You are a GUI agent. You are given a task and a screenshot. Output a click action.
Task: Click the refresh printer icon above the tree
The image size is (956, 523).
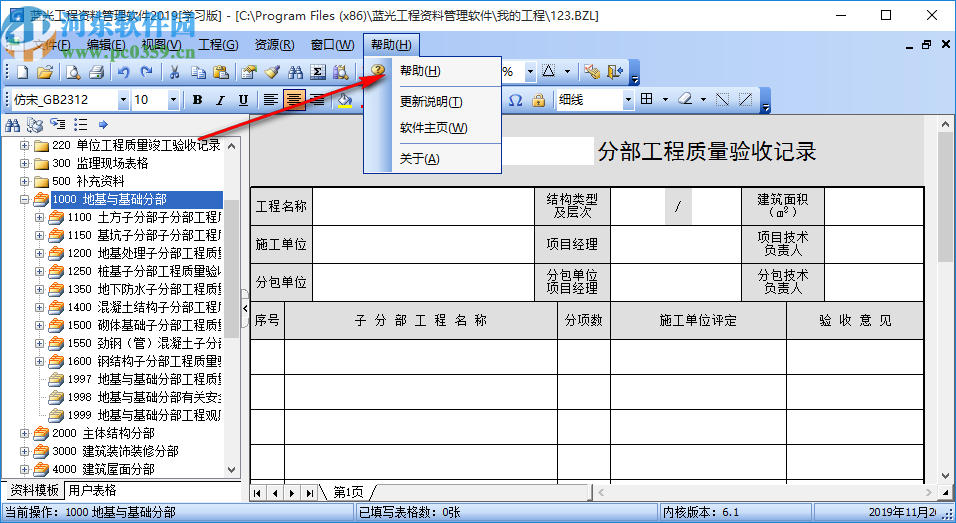35,125
